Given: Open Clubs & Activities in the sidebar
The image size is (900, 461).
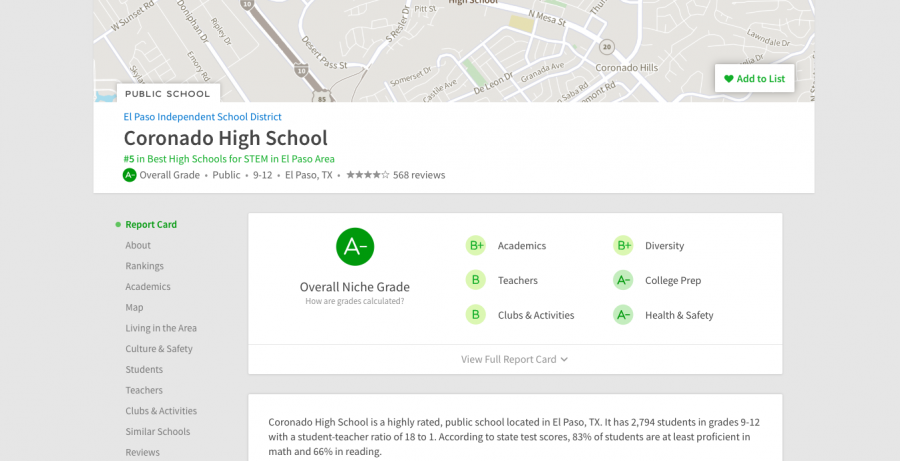Looking at the screenshot, I should [161, 410].
